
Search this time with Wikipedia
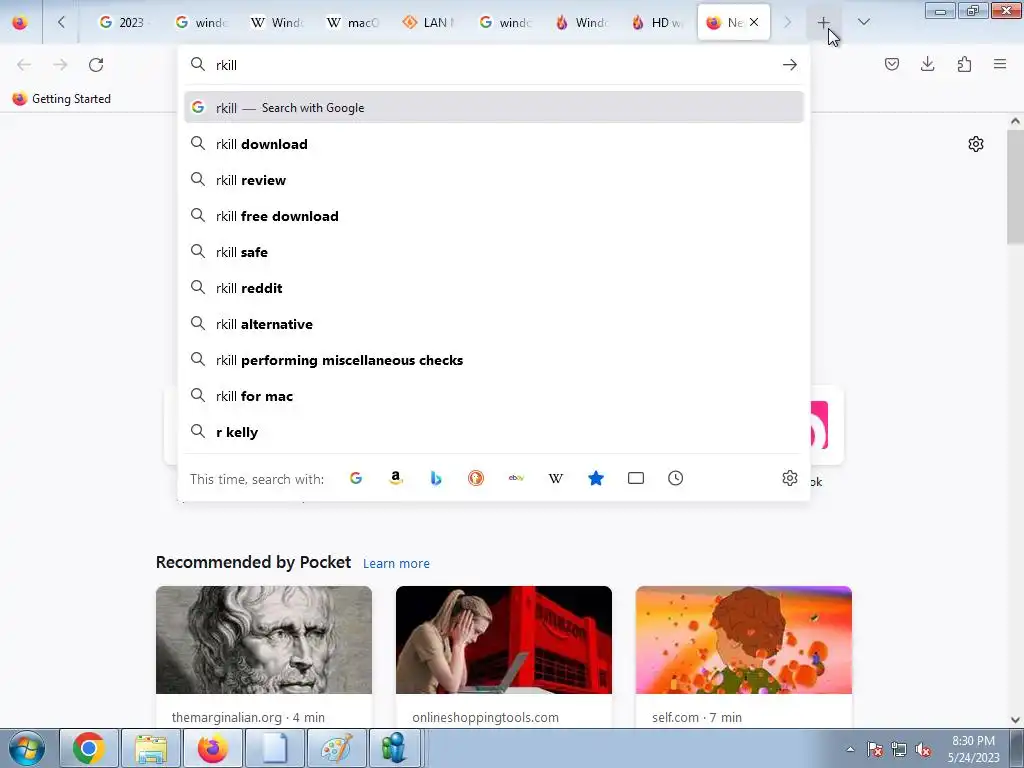point(556,478)
